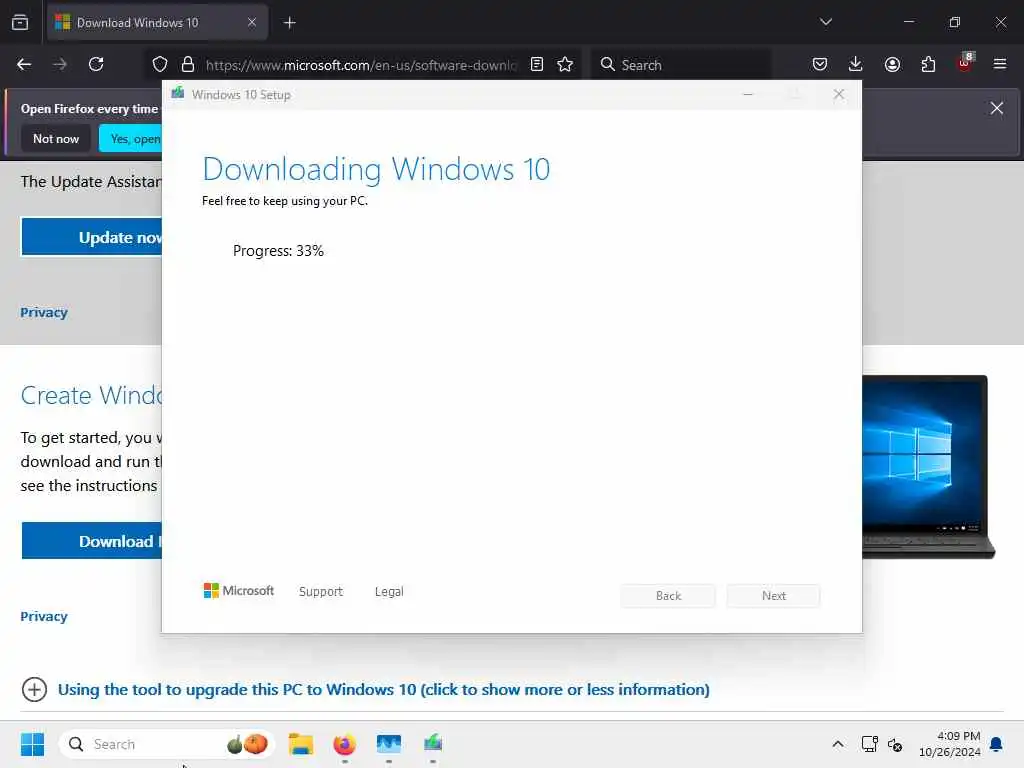
Task: Open a new tab with the plus icon
Action: coord(290,23)
